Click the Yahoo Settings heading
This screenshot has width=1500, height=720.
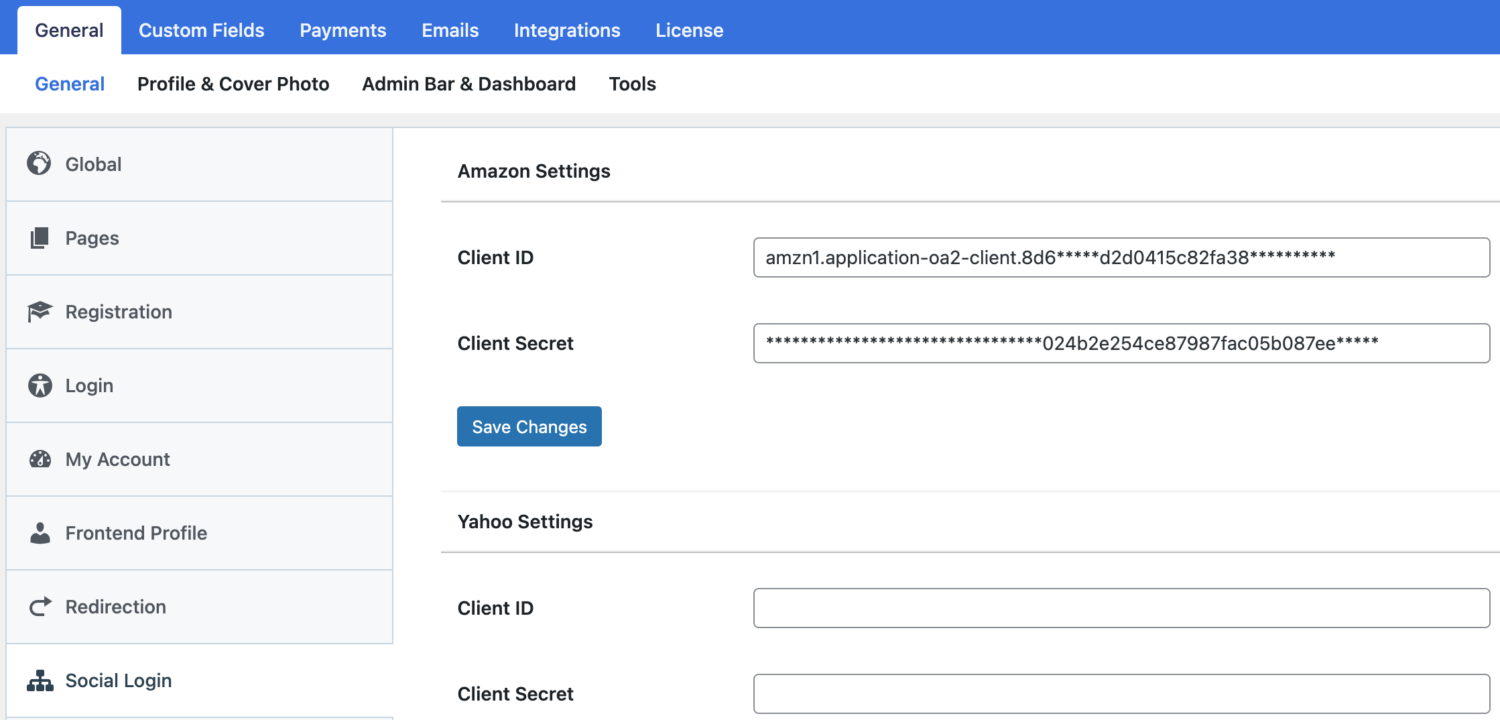525,522
